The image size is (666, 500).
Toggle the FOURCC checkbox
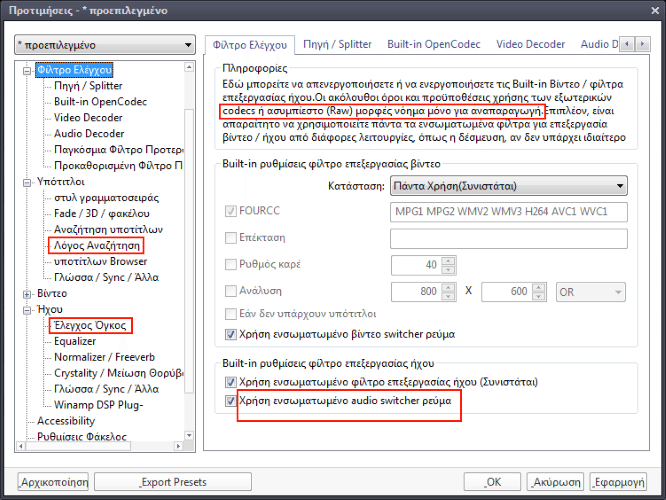[x=231, y=211]
